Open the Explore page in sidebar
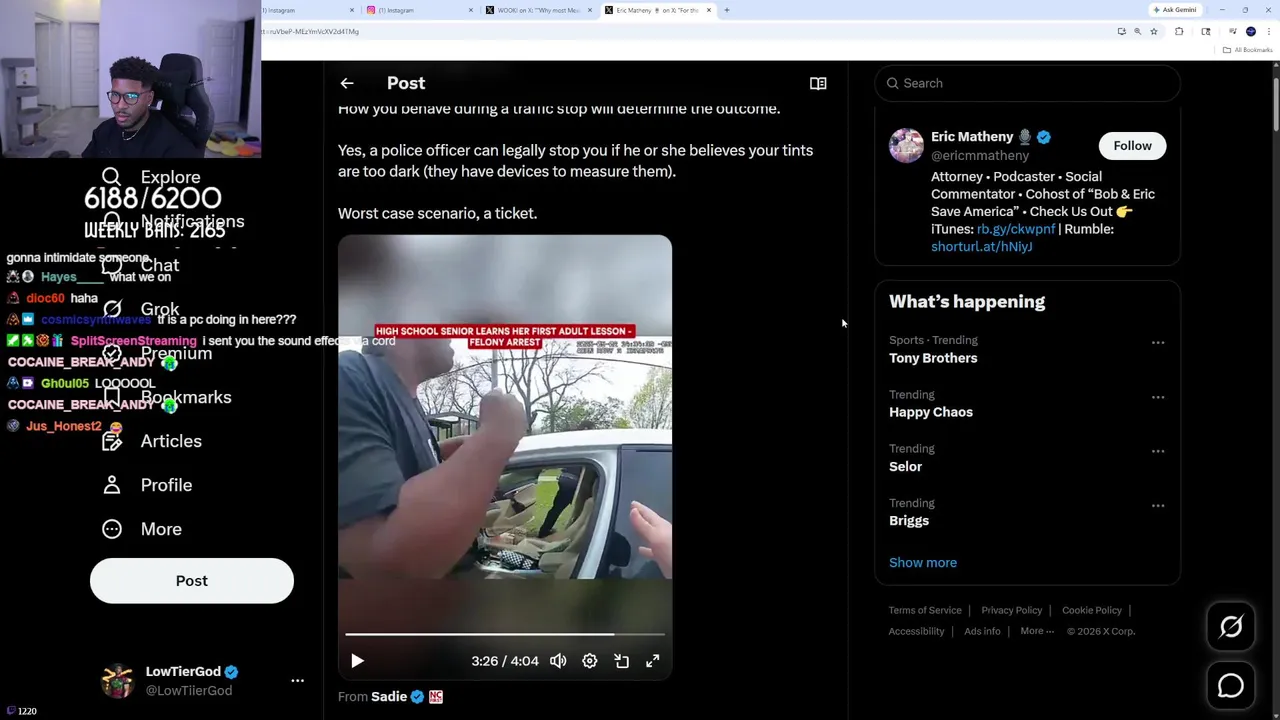 tap(170, 177)
